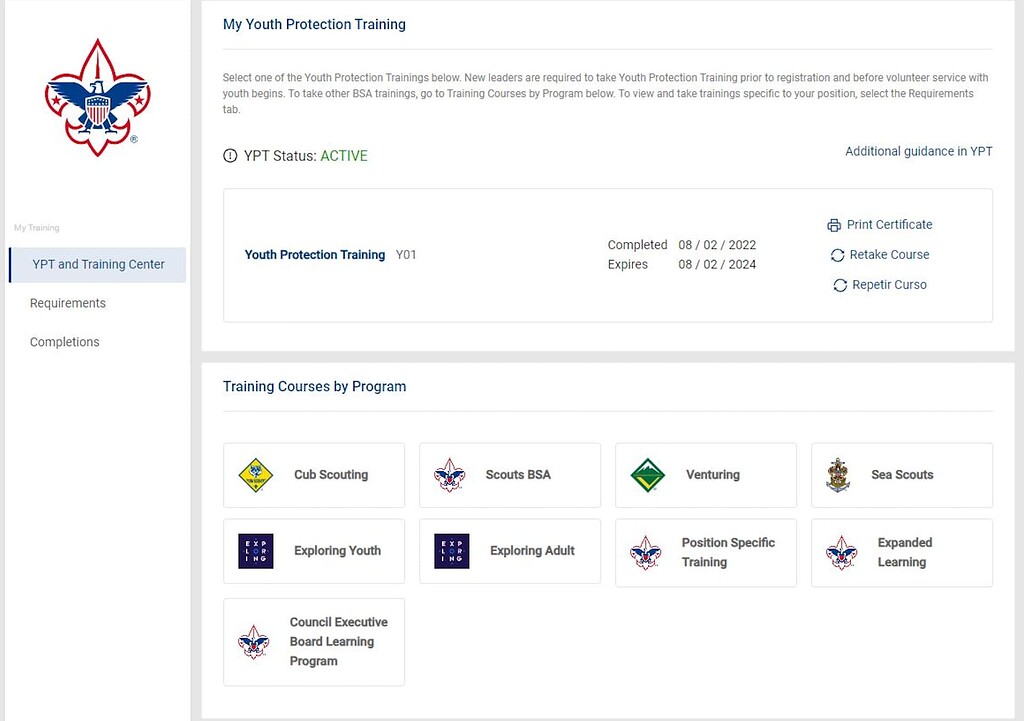Click the Exploring Adult square logo icon
This screenshot has width=1024, height=721.
click(450, 550)
